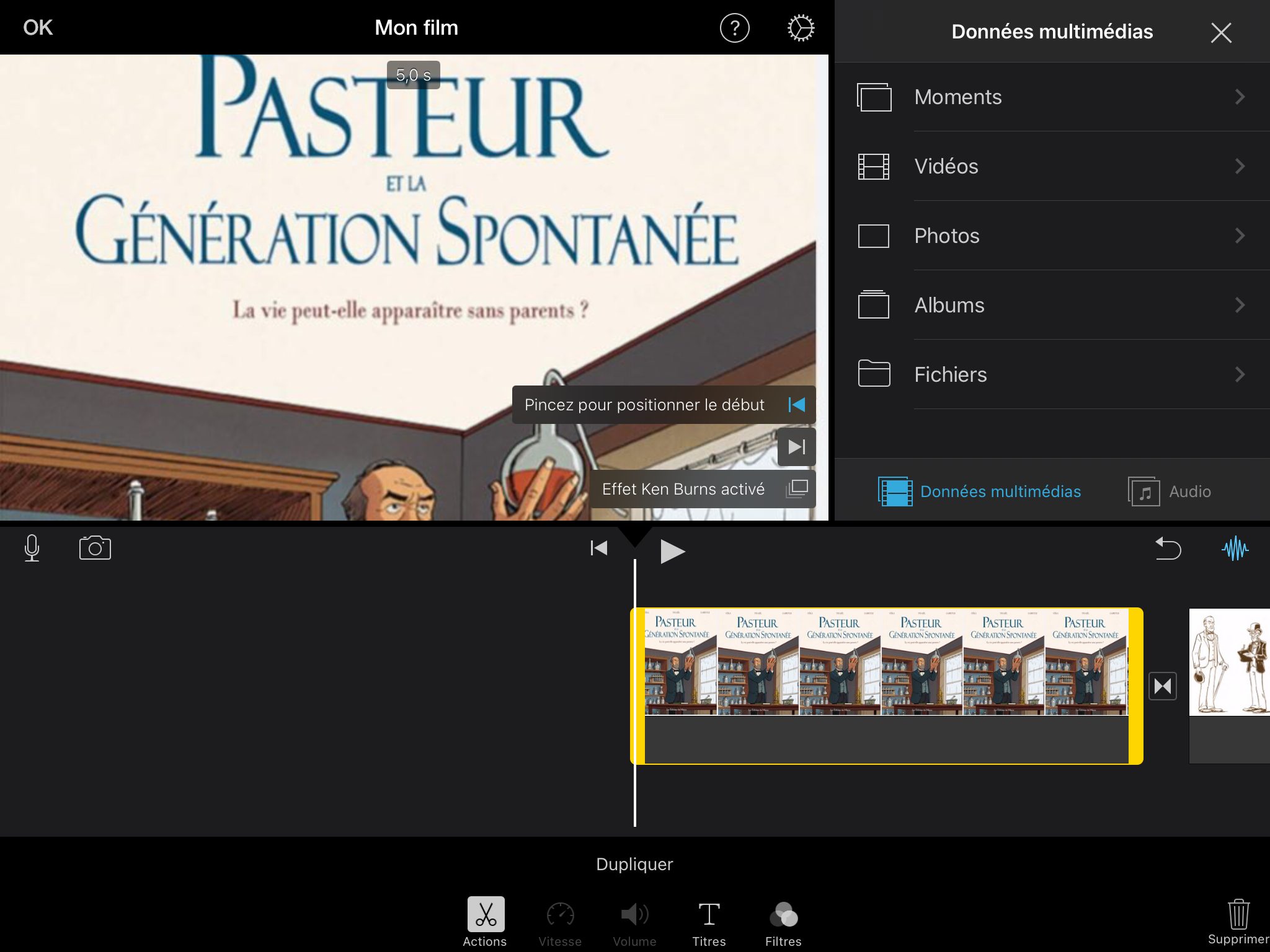Open the help question mark icon

[x=734, y=29]
